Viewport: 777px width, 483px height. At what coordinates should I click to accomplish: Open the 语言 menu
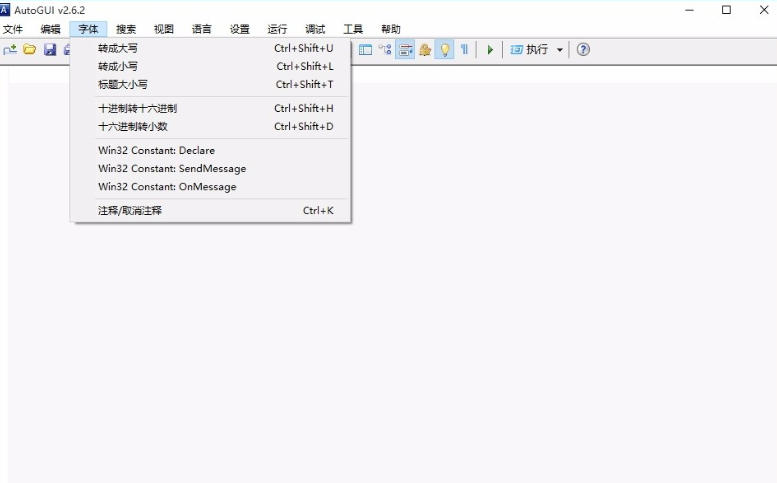click(x=202, y=29)
